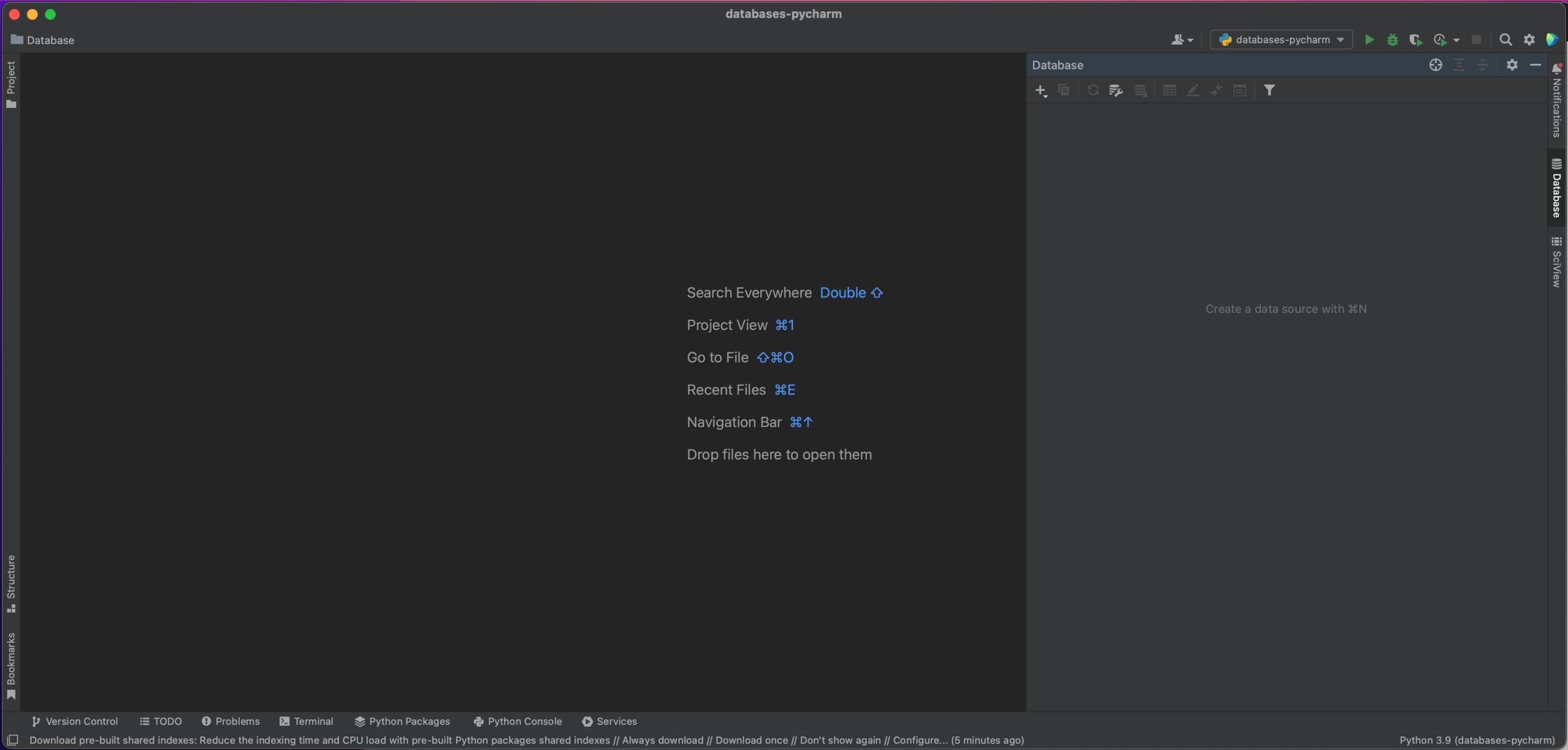Switch to the Python Console tab
This screenshot has width=1568, height=750.
[517, 721]
